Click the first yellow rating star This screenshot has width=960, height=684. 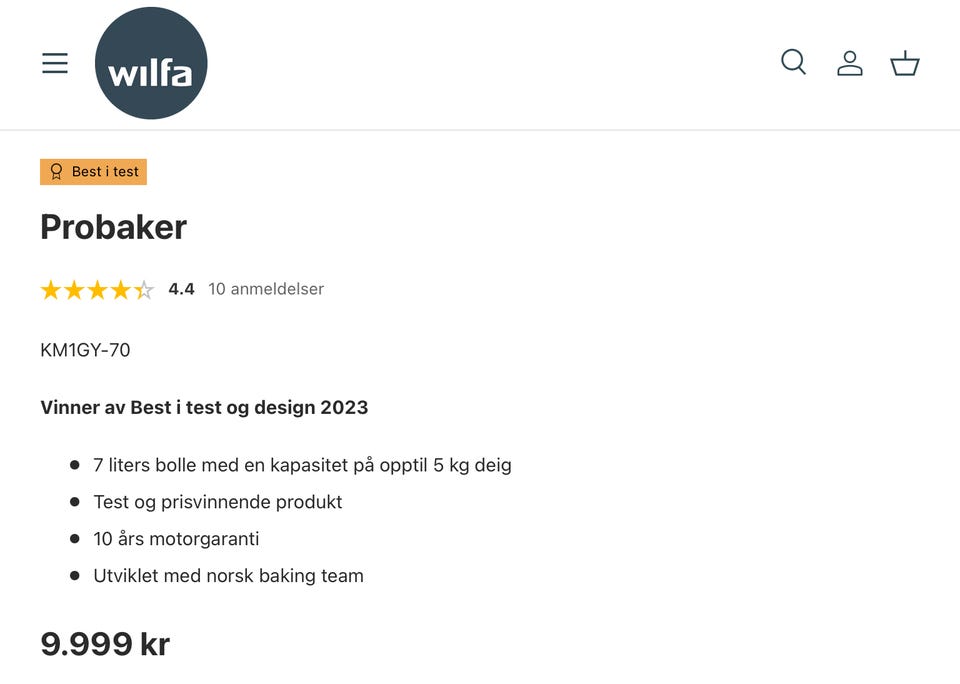[51, 290]
